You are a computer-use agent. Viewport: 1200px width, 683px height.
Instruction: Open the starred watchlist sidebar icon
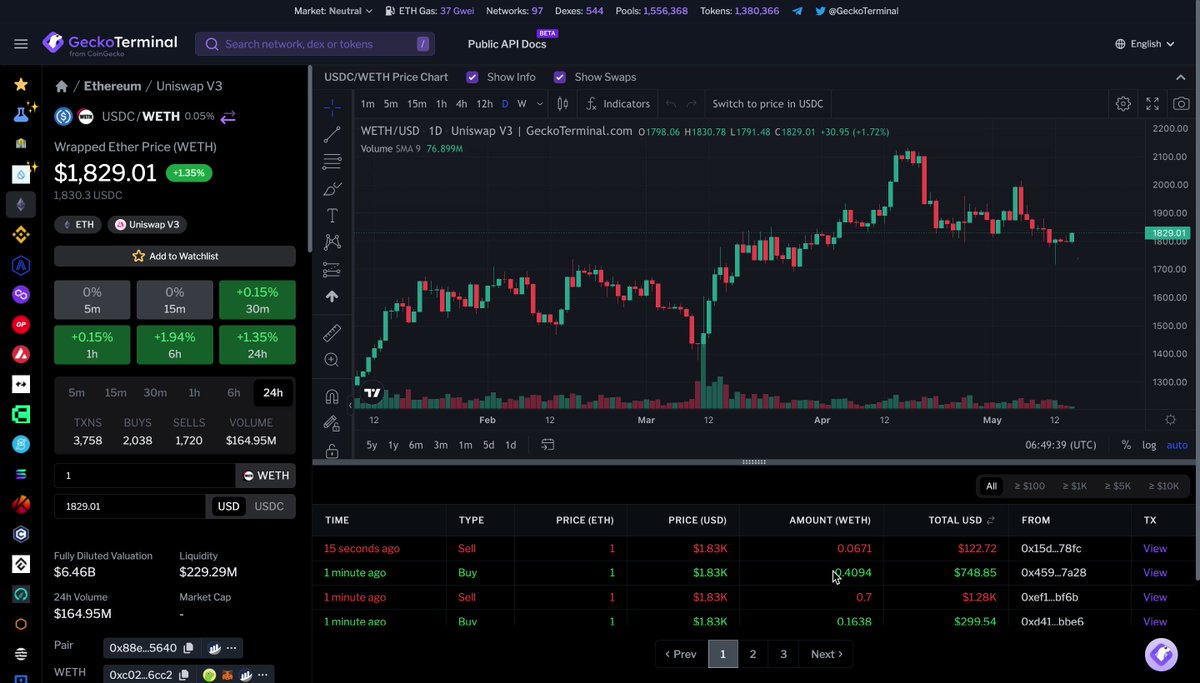click(x=21, y=85)
